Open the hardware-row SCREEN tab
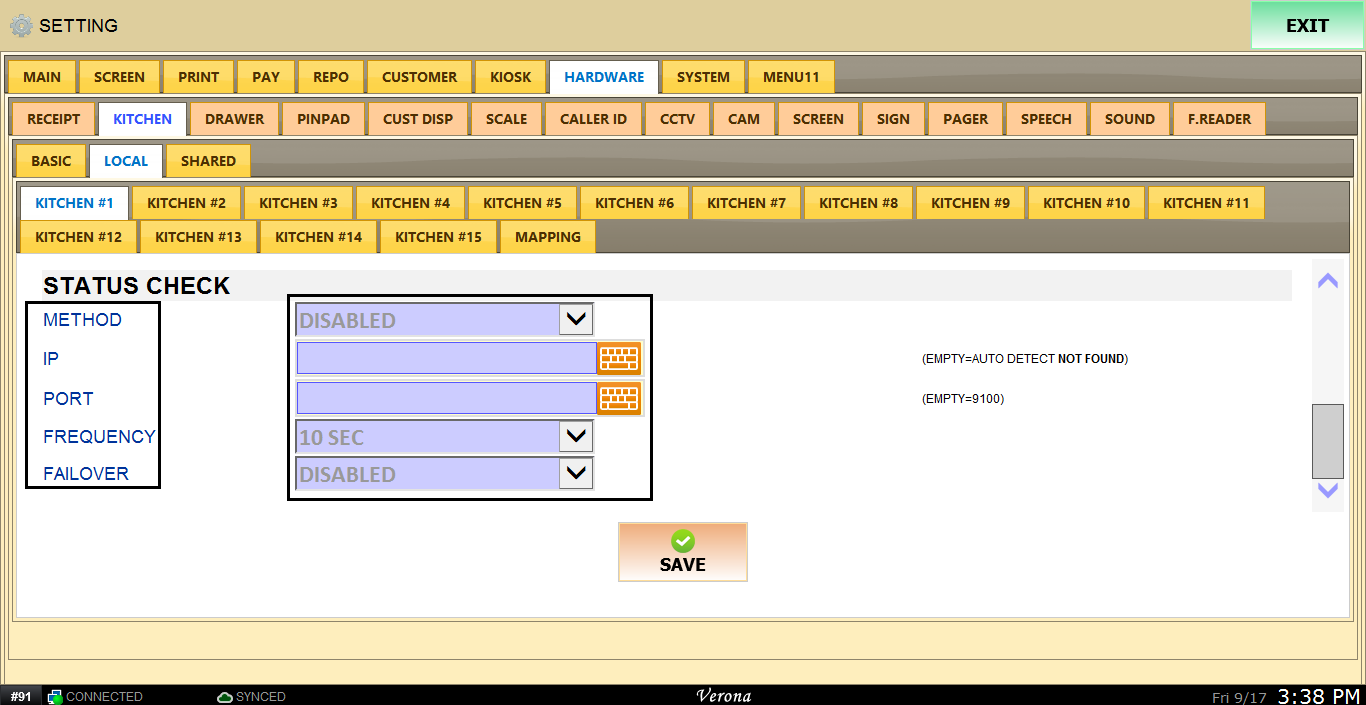 [x=818, y=119]
